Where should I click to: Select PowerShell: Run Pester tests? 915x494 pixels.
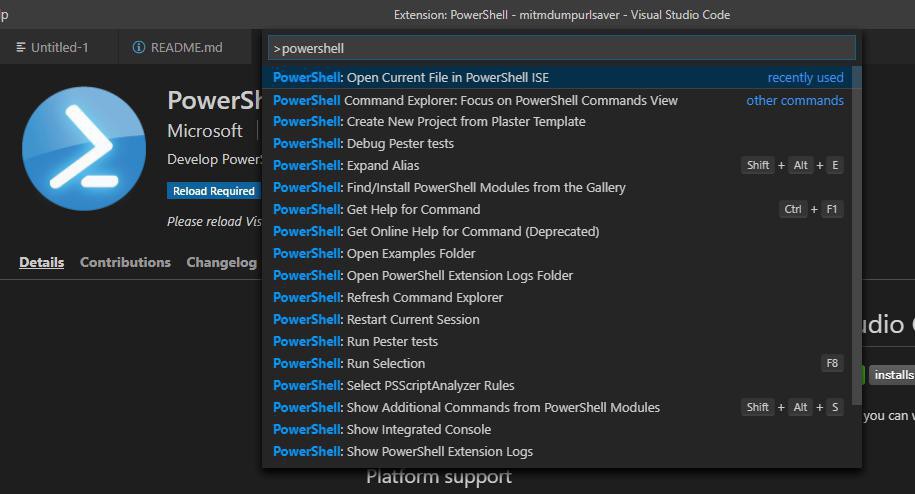(x=557, y=341)
